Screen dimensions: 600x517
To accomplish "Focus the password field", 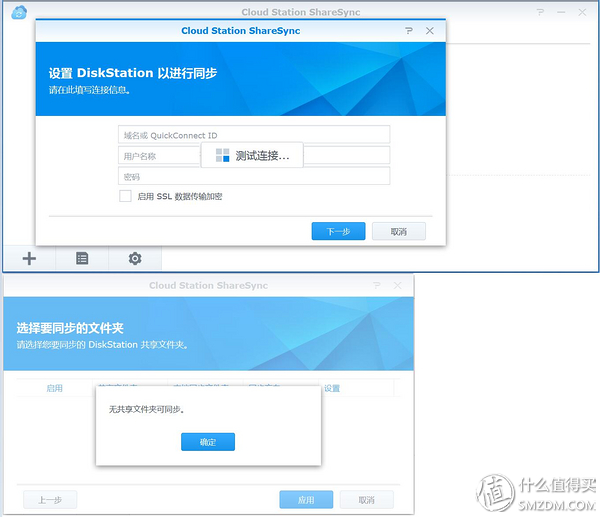I will [x=254, y=176].
